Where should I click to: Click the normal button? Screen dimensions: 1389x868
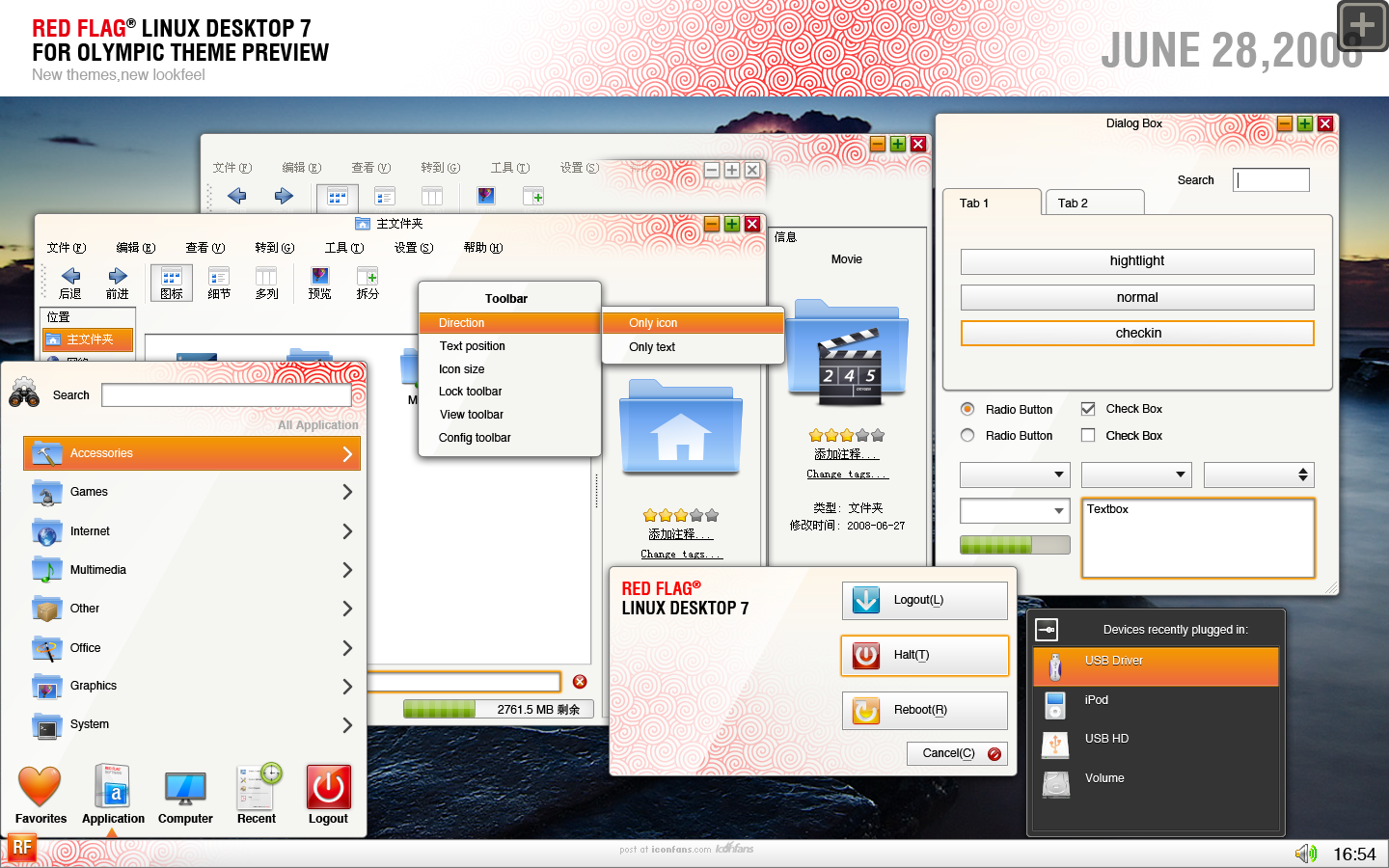1137,297
